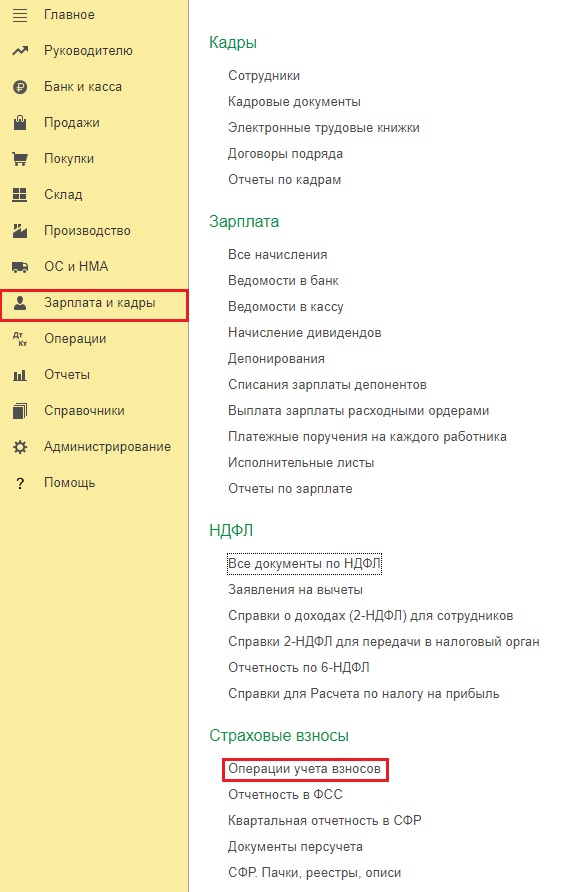Click the shopping bag icon for Продажи
Viewport: 569px width, 892px height.
pos(20,122)
